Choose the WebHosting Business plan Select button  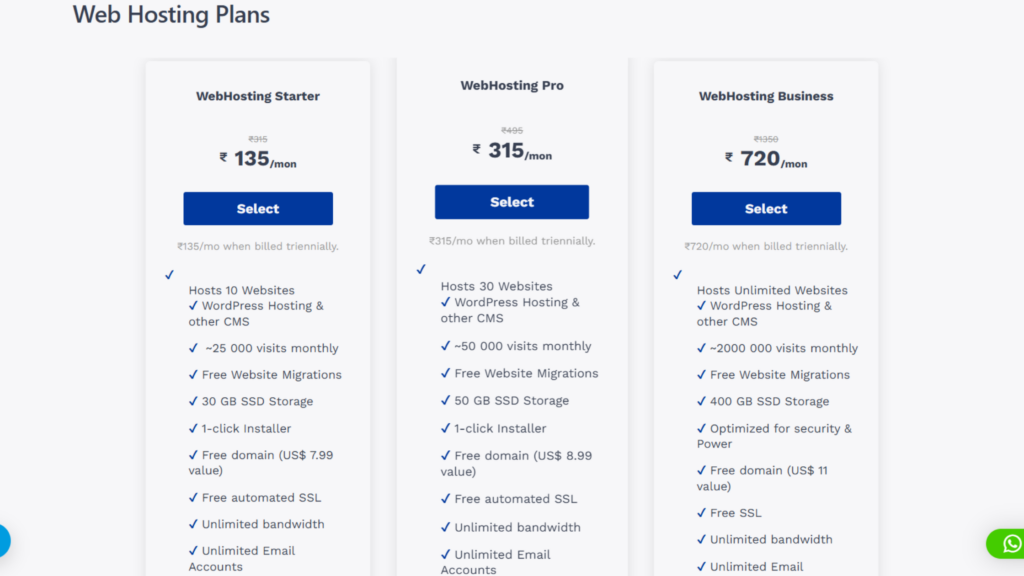(x=766, y=209)
